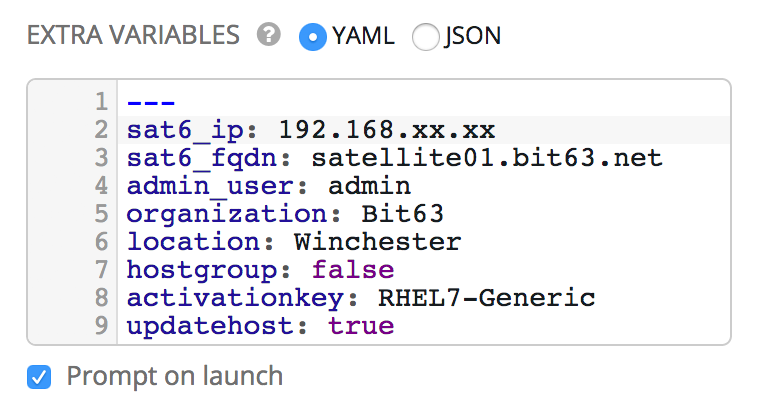Click line number 5 in the gutter
The image size is (766, 414).
tap(100, 214)
